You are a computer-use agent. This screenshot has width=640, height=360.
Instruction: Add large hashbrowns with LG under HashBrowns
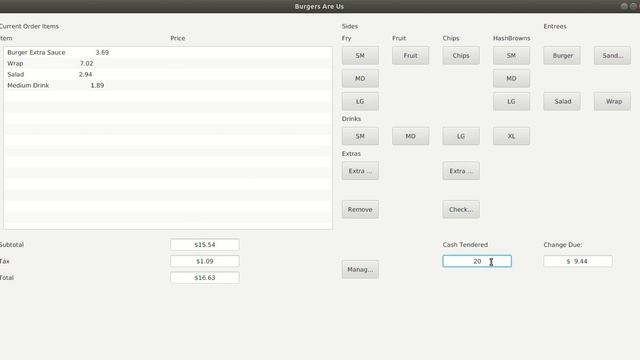pos(511,101)
